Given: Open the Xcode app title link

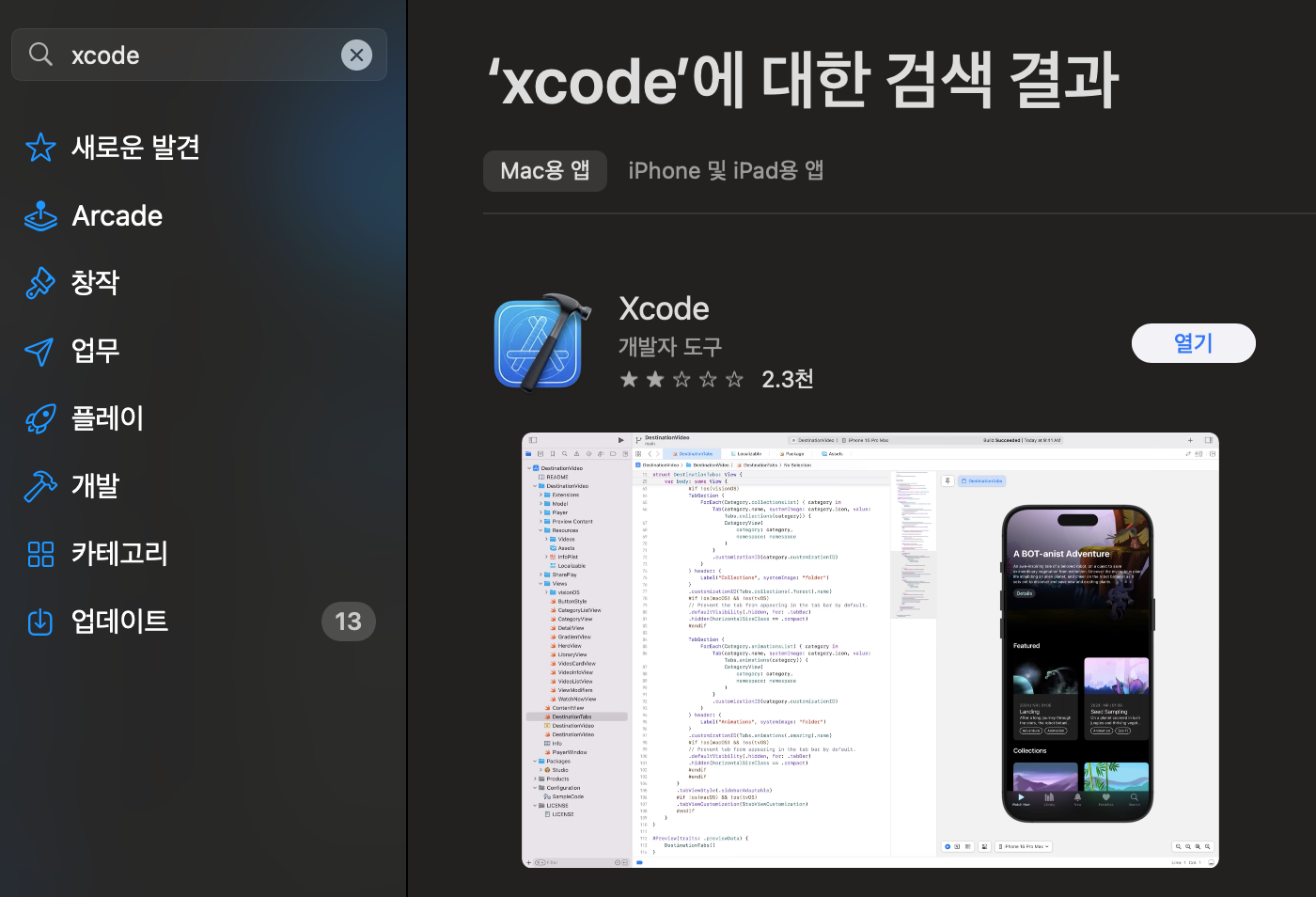Looking at the screenshot, I should (x=664, y=308).
